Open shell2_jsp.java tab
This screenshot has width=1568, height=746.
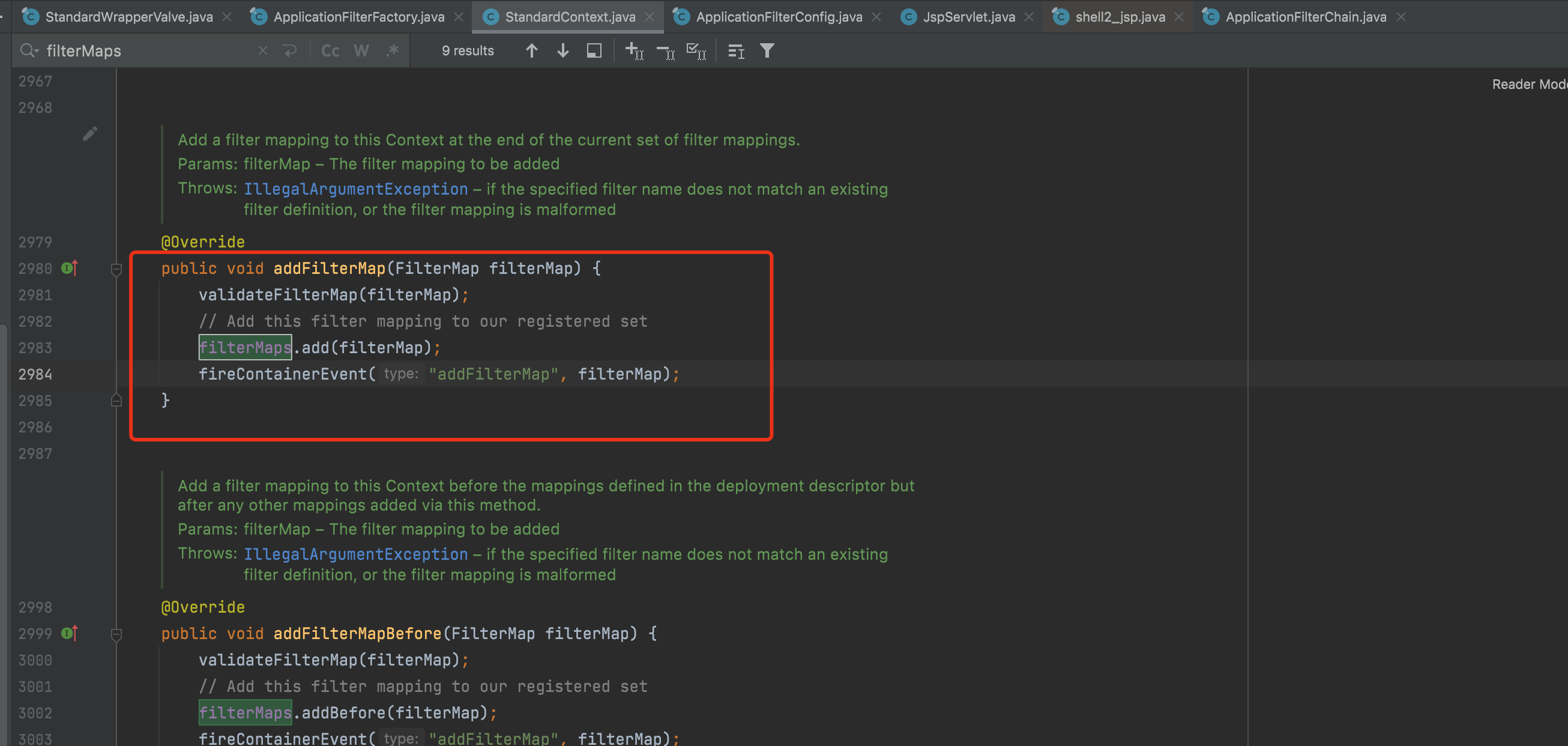1120,17
